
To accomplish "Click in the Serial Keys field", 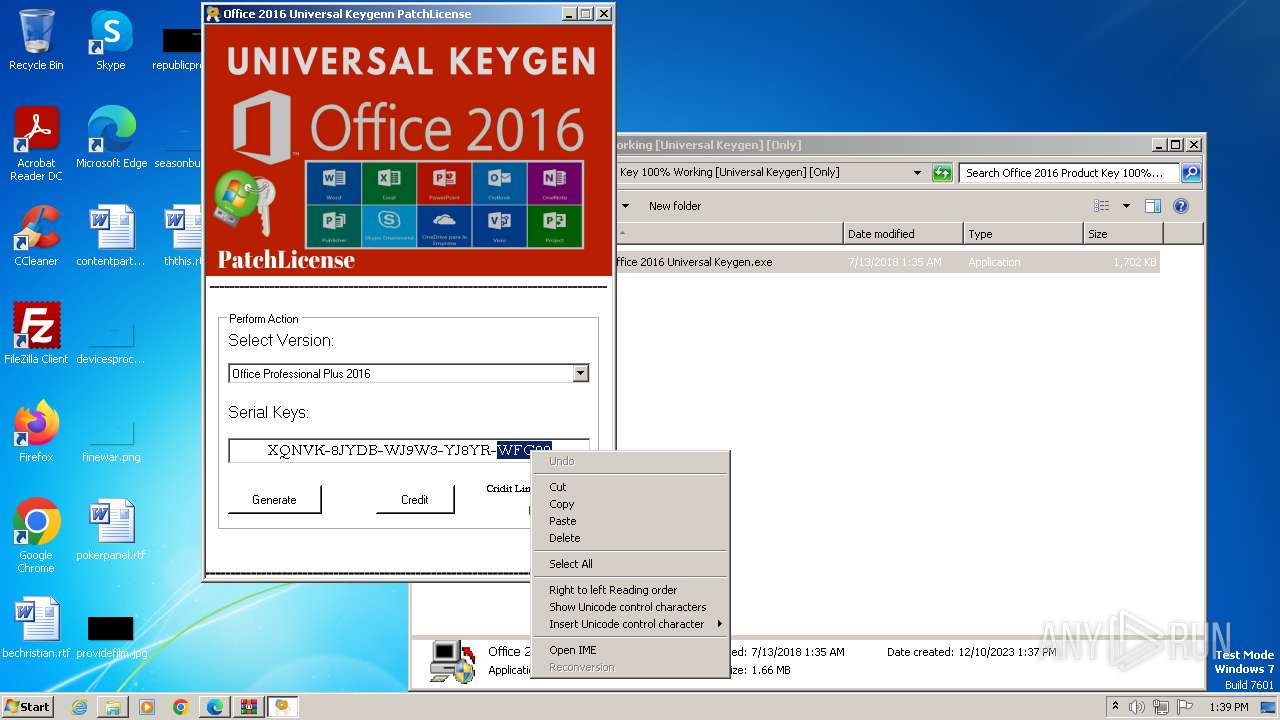I will 409,450.
